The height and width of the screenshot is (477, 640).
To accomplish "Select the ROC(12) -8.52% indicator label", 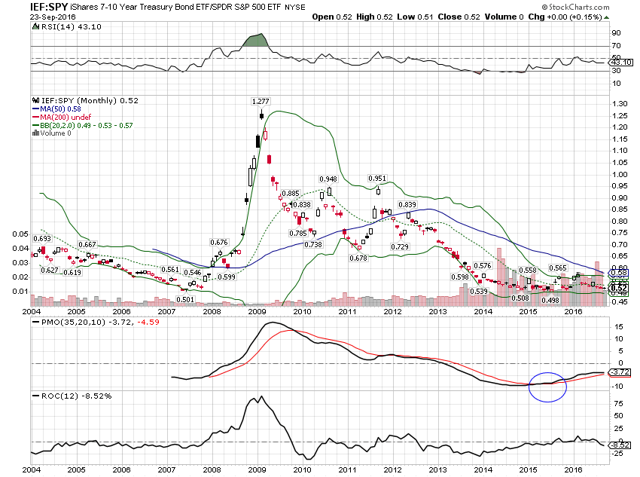I will click(x=76, y=396).
